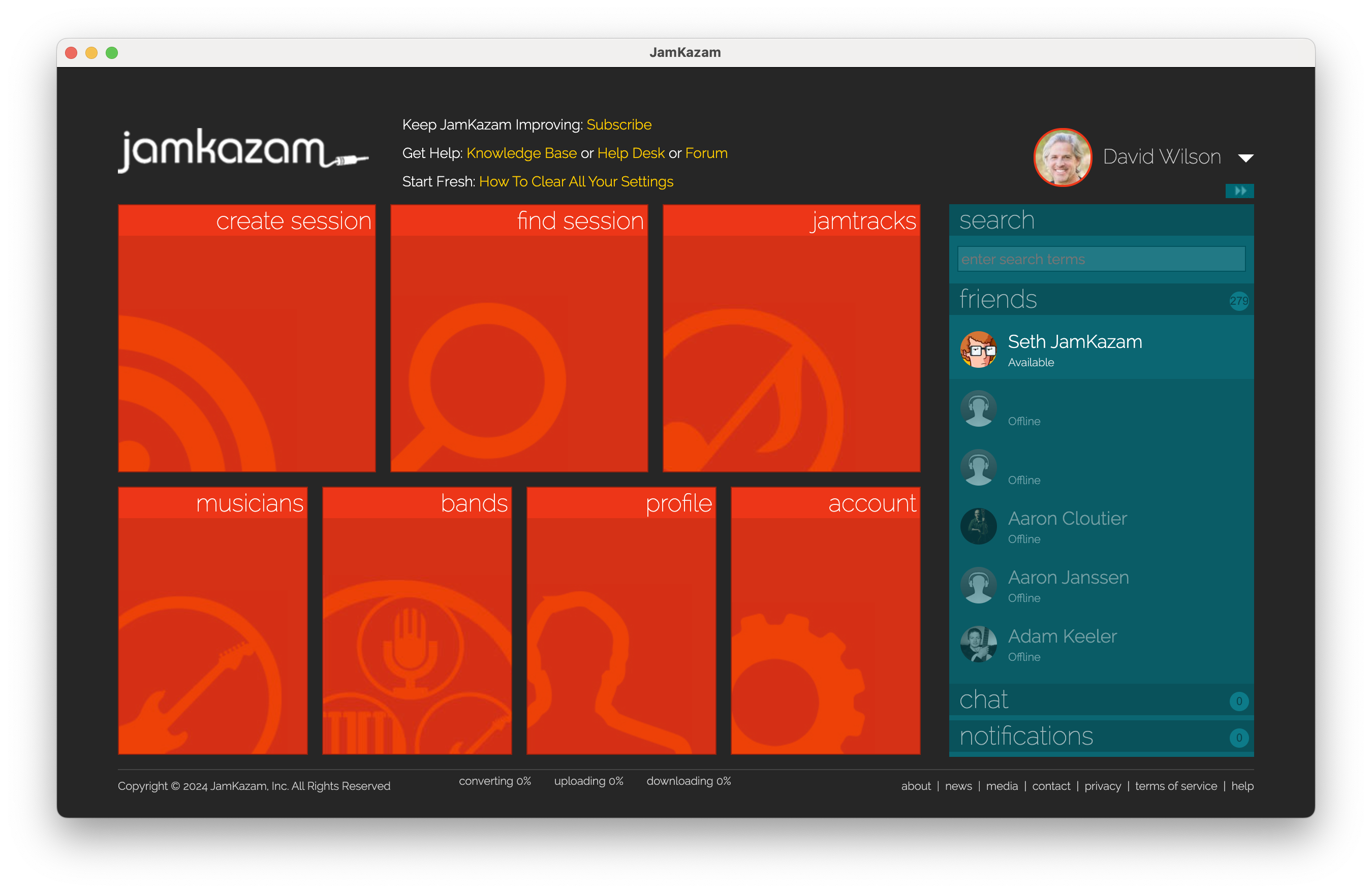Screen dimensions: 1372x893
Task: Click the enter search terms field
Action: pyautogui.click(x=1101, y=259)
